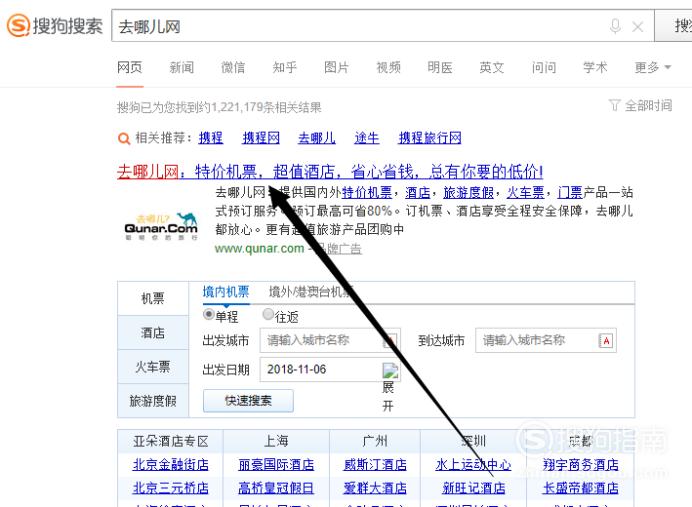The image size is (692, 507).
Task: Select the 火车票 side tab
Action: 153,367
